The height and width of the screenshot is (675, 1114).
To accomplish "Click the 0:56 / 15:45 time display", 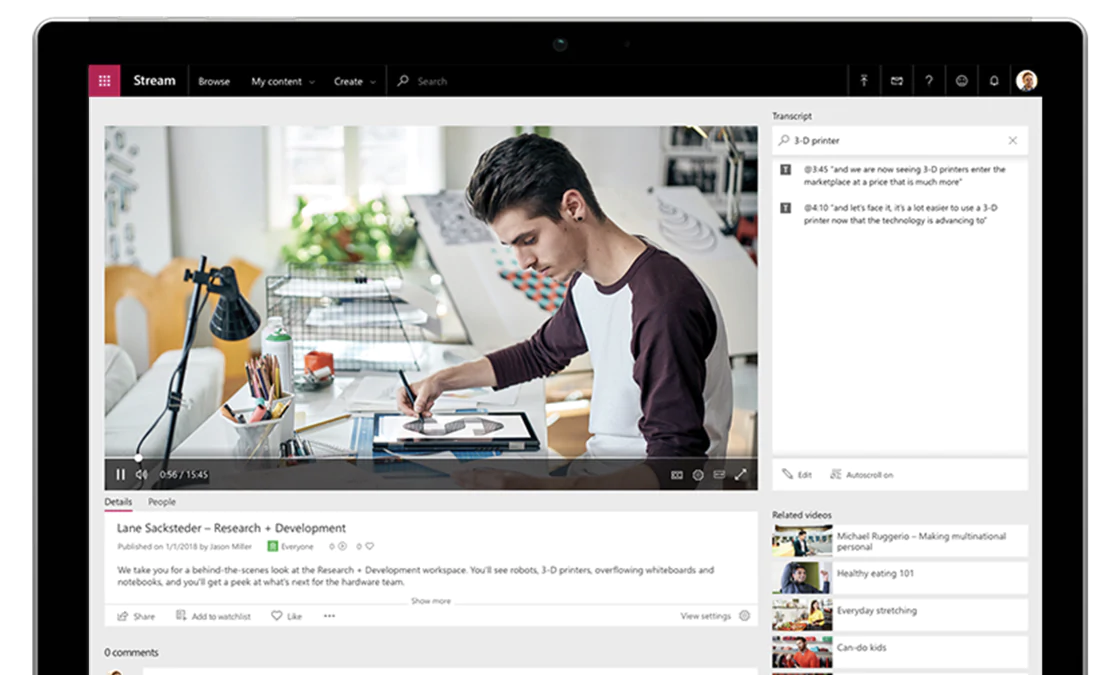I will point(183,475).
